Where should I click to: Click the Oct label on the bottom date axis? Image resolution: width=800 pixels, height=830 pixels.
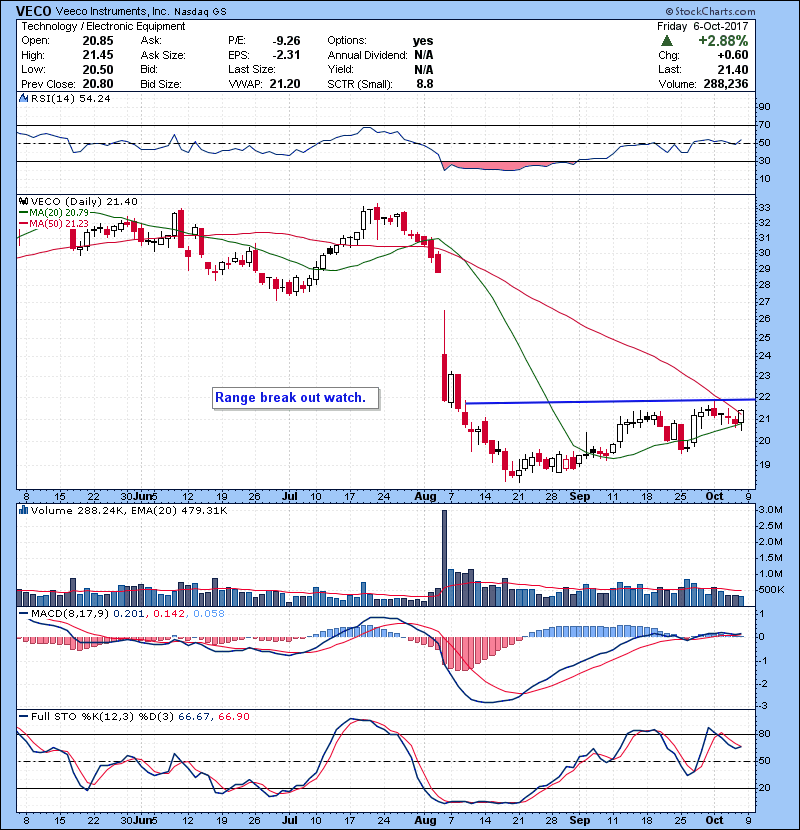click(714, 820)
